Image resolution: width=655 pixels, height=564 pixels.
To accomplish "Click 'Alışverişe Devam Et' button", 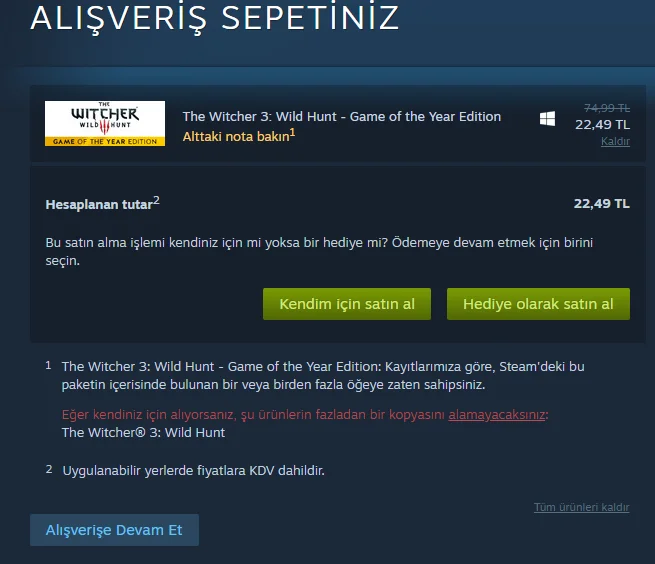I will [114, 530].
